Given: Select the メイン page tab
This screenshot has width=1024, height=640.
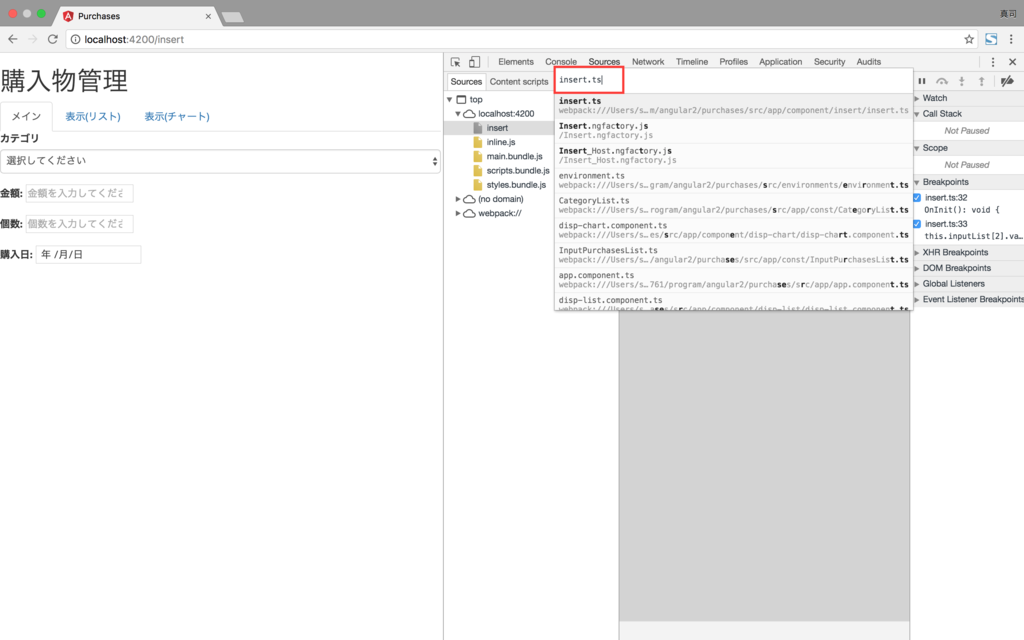Looking at the screenshot, I should point(26,117).
